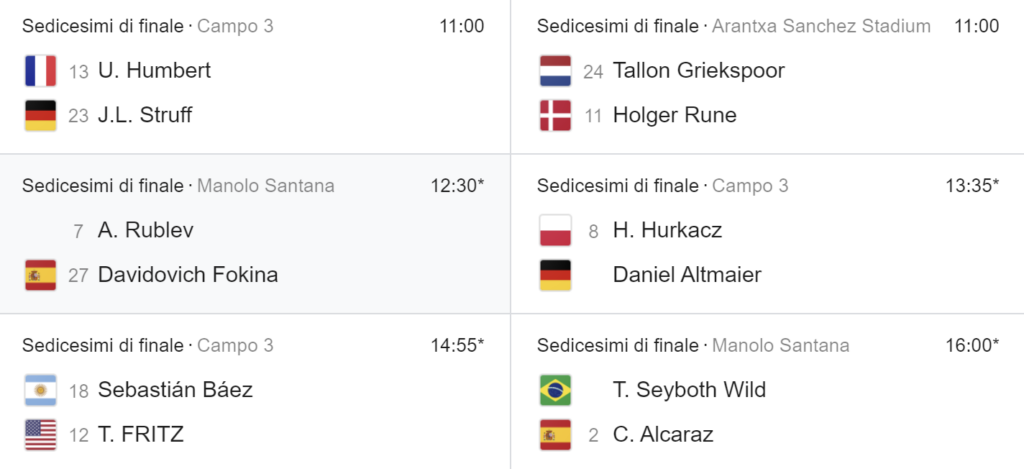Click the 12:30* match time on Manolo Santana
This screenshot has width=1024, height=469.
(457, 186)
